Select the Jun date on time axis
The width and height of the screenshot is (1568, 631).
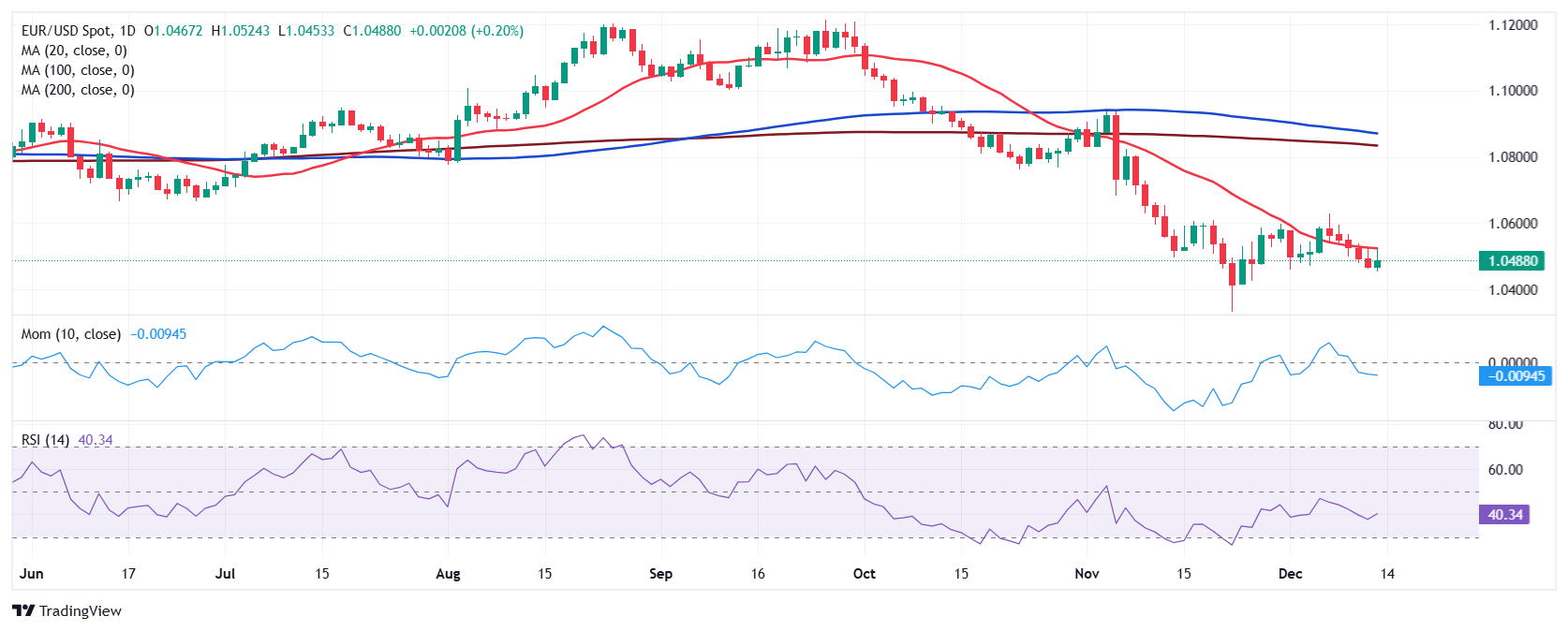[x=32, y=574]
